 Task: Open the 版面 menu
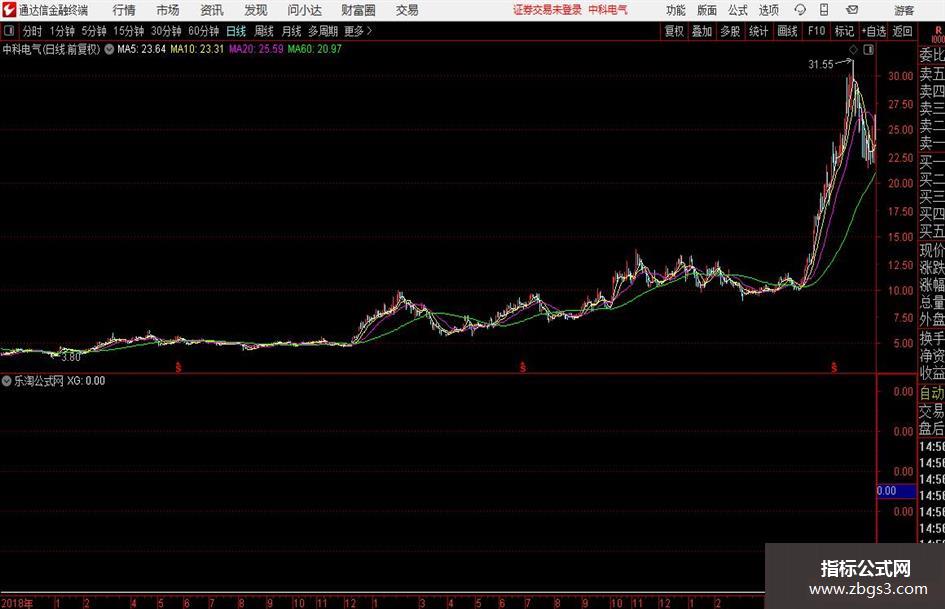pos(707,10)
